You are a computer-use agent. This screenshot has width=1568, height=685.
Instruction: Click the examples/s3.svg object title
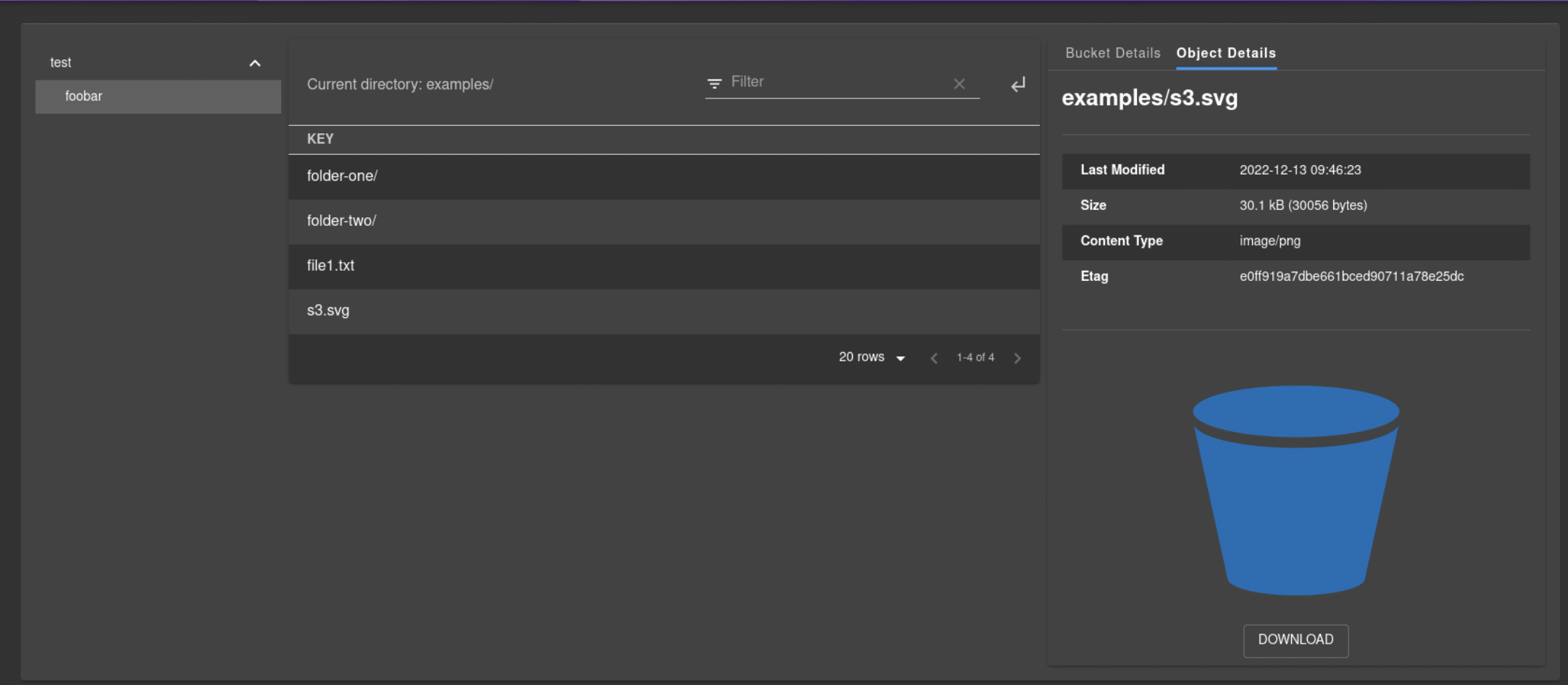(x=1150, y=98)
